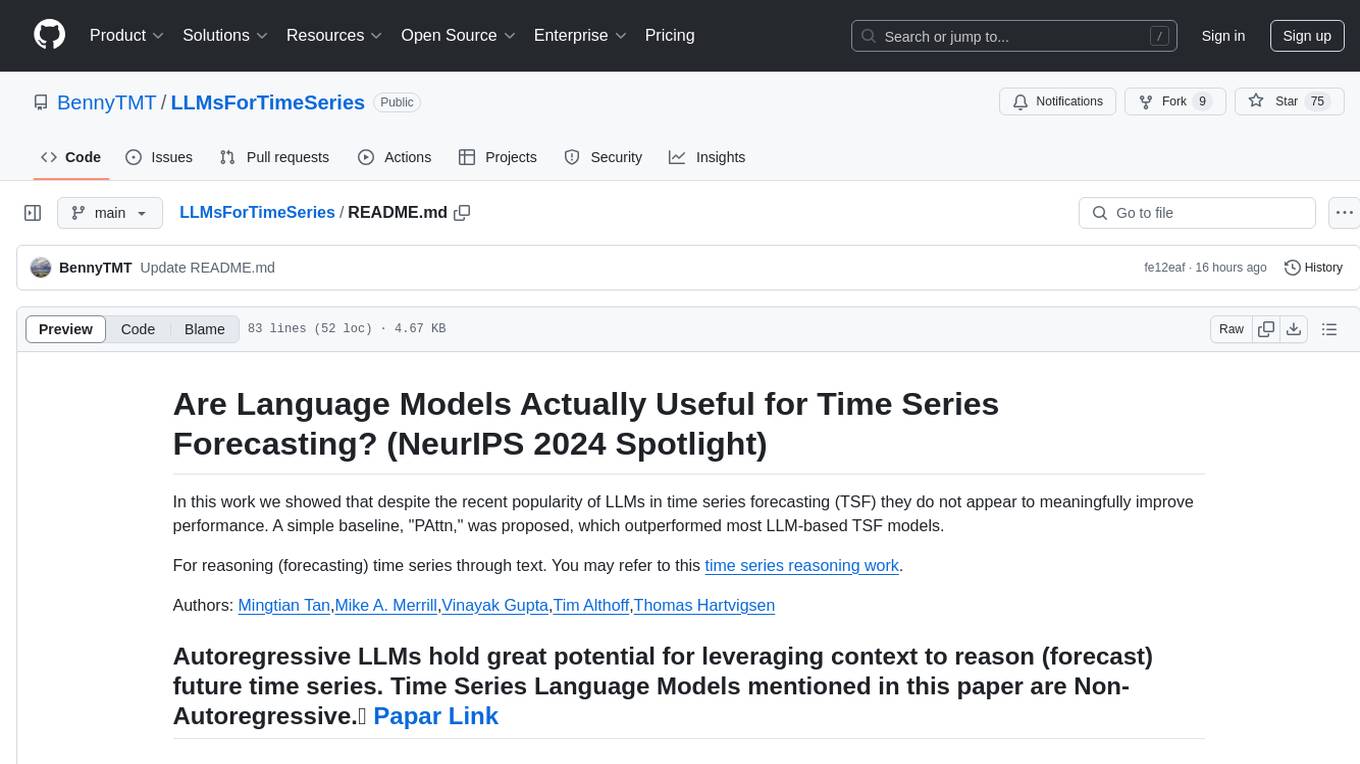The width and height of the screenshot is (1360, 764).
Task: Open the Raw file view
Action: [1232, 329]
